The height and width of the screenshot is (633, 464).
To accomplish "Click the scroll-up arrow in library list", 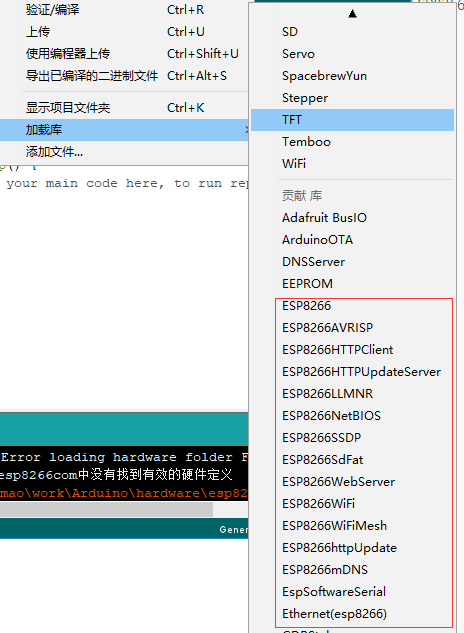I will (x=353, y=14).
